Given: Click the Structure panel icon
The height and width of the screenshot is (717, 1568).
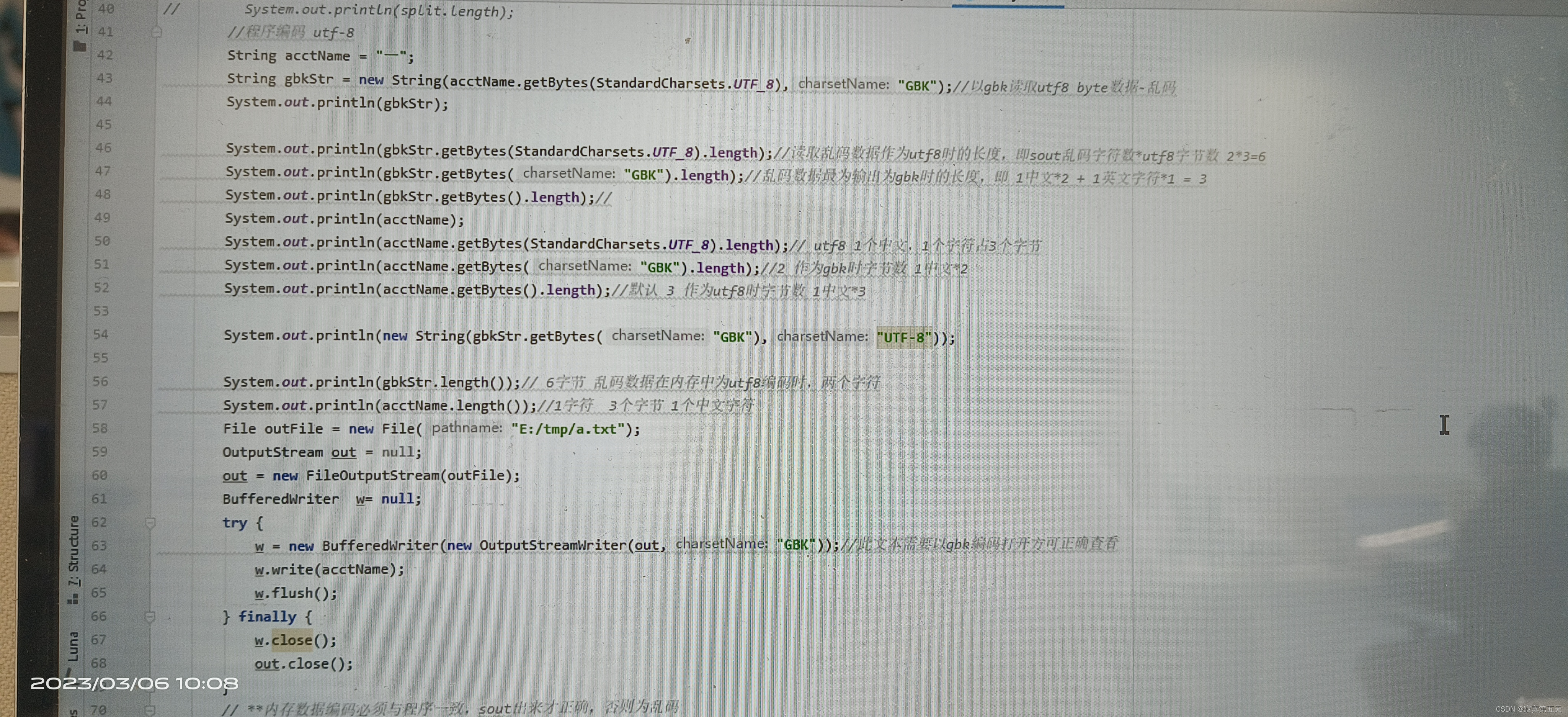Looking at the screenshot, I should [x=73, y=599].
